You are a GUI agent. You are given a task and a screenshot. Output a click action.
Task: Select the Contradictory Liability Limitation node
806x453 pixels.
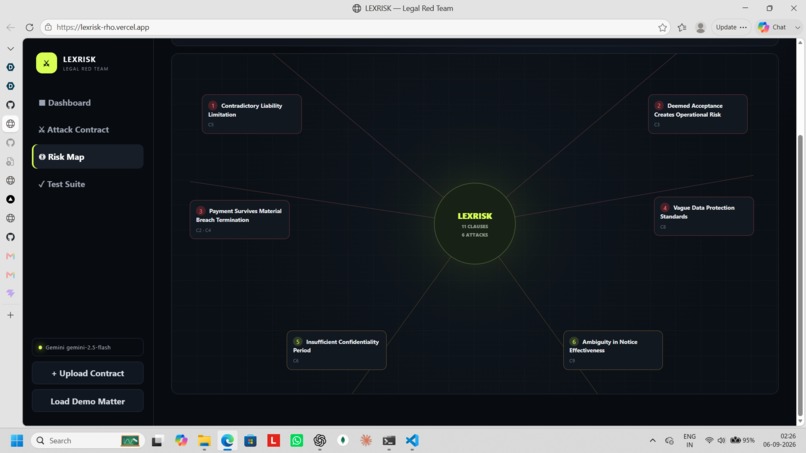click(x=251, y=114)
